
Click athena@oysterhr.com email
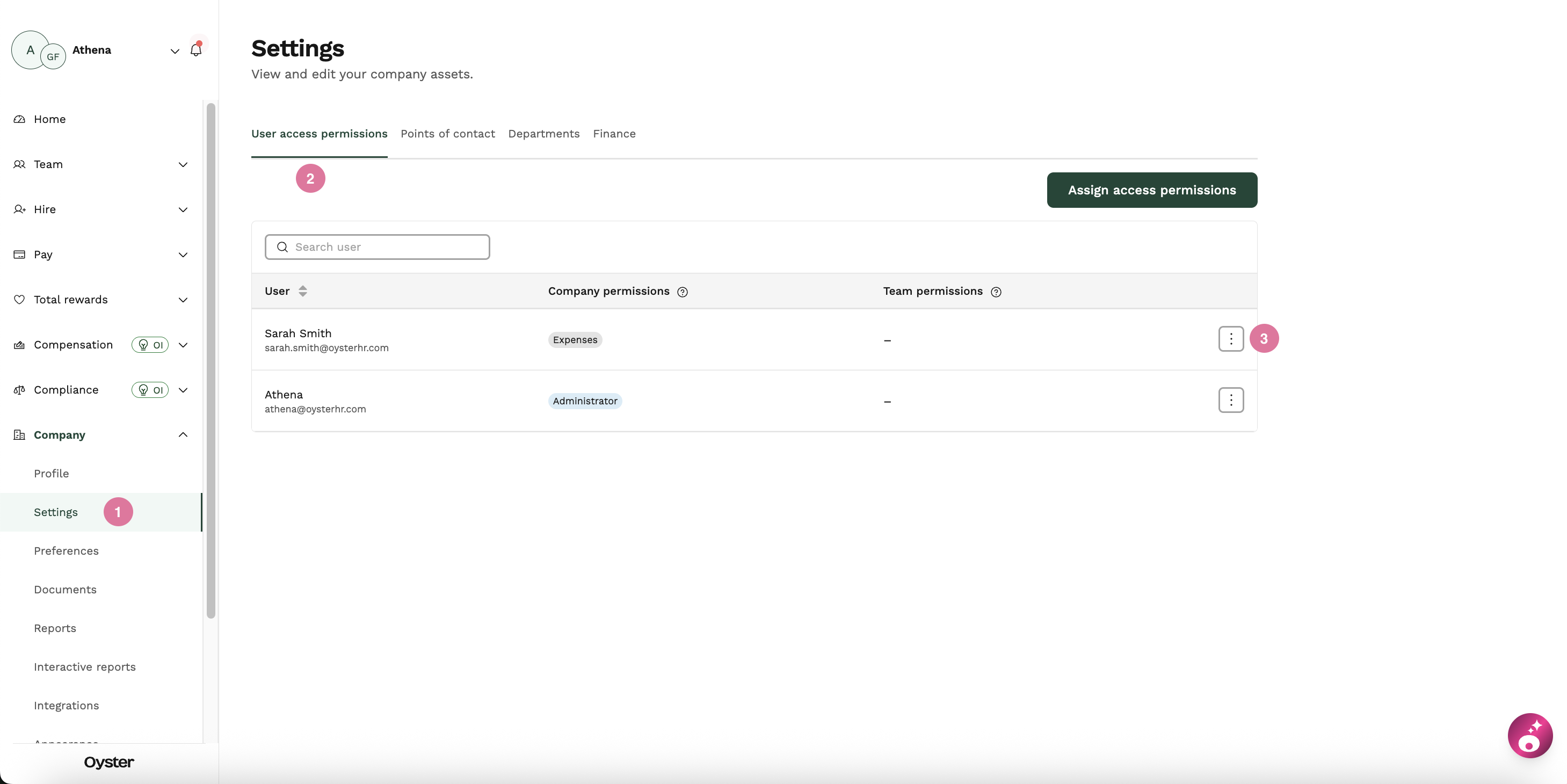click(315, 409)
